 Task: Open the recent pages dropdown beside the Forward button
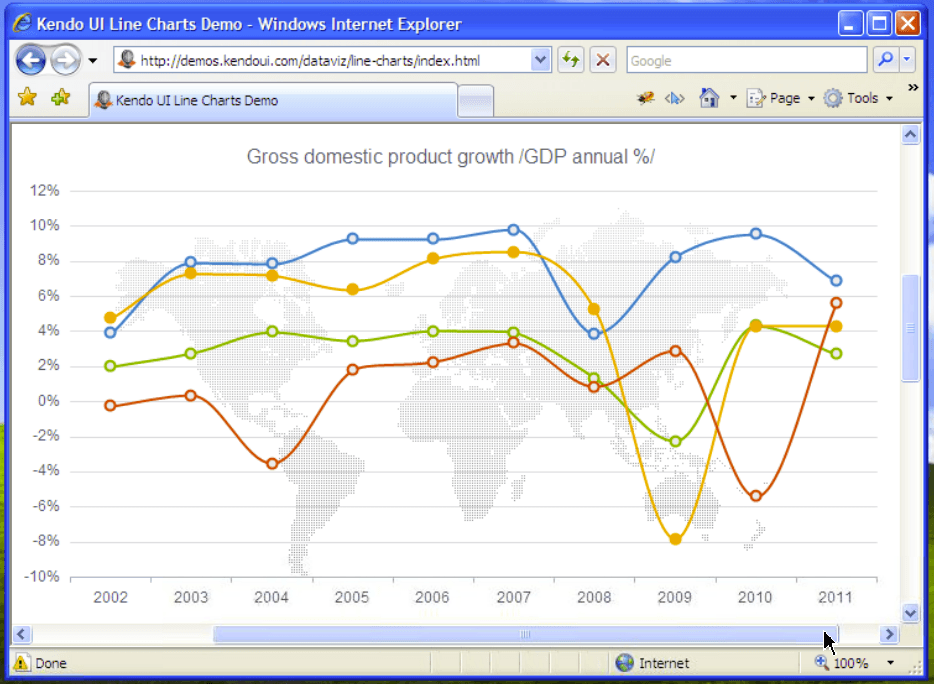(93, 61)
